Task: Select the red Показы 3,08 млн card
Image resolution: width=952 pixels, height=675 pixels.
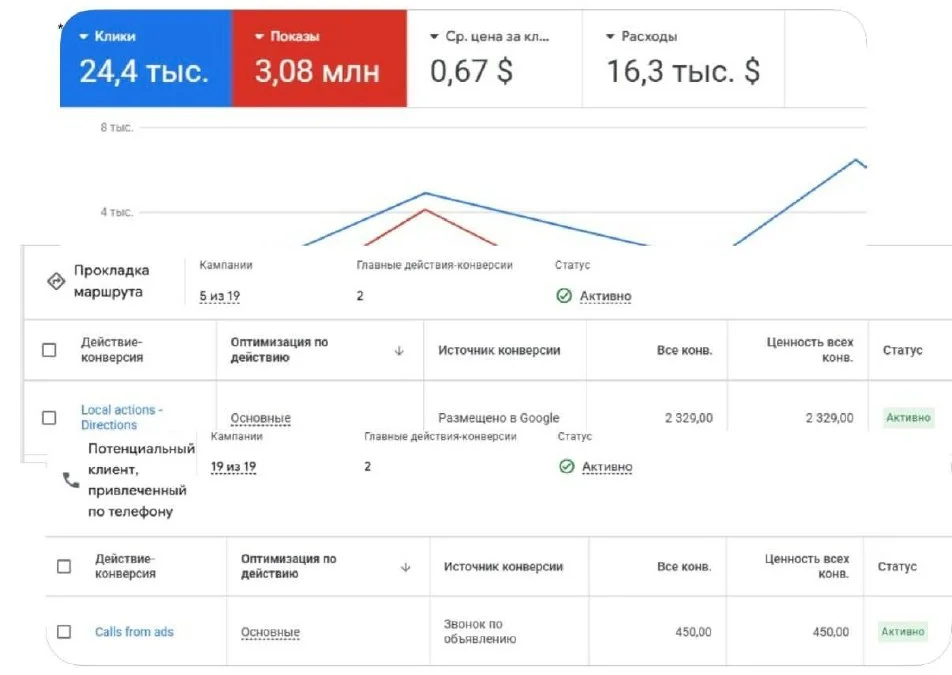Action: pyautogui.click(x=319, y=58)
